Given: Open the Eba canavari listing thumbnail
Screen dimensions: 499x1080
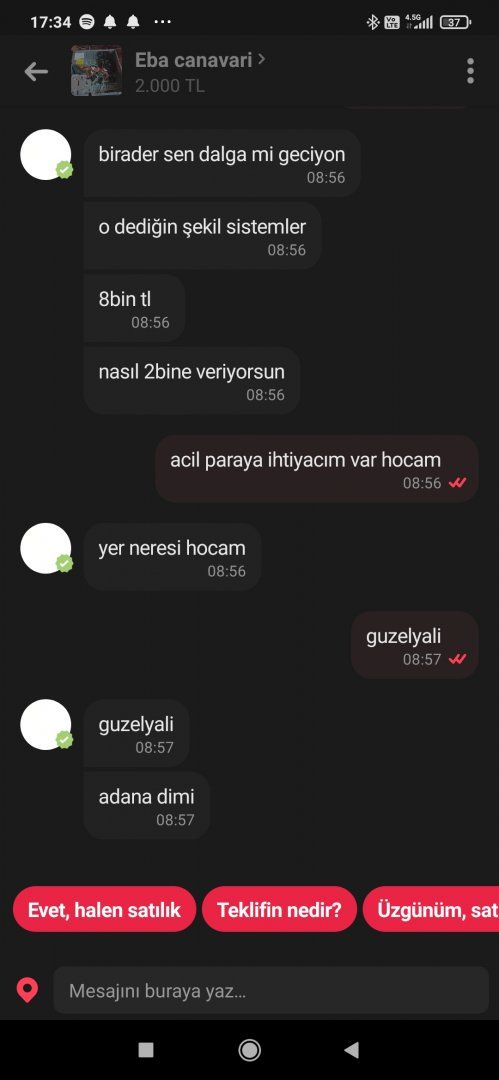Looking at the screenshot, I should click(x=96, y=71).
